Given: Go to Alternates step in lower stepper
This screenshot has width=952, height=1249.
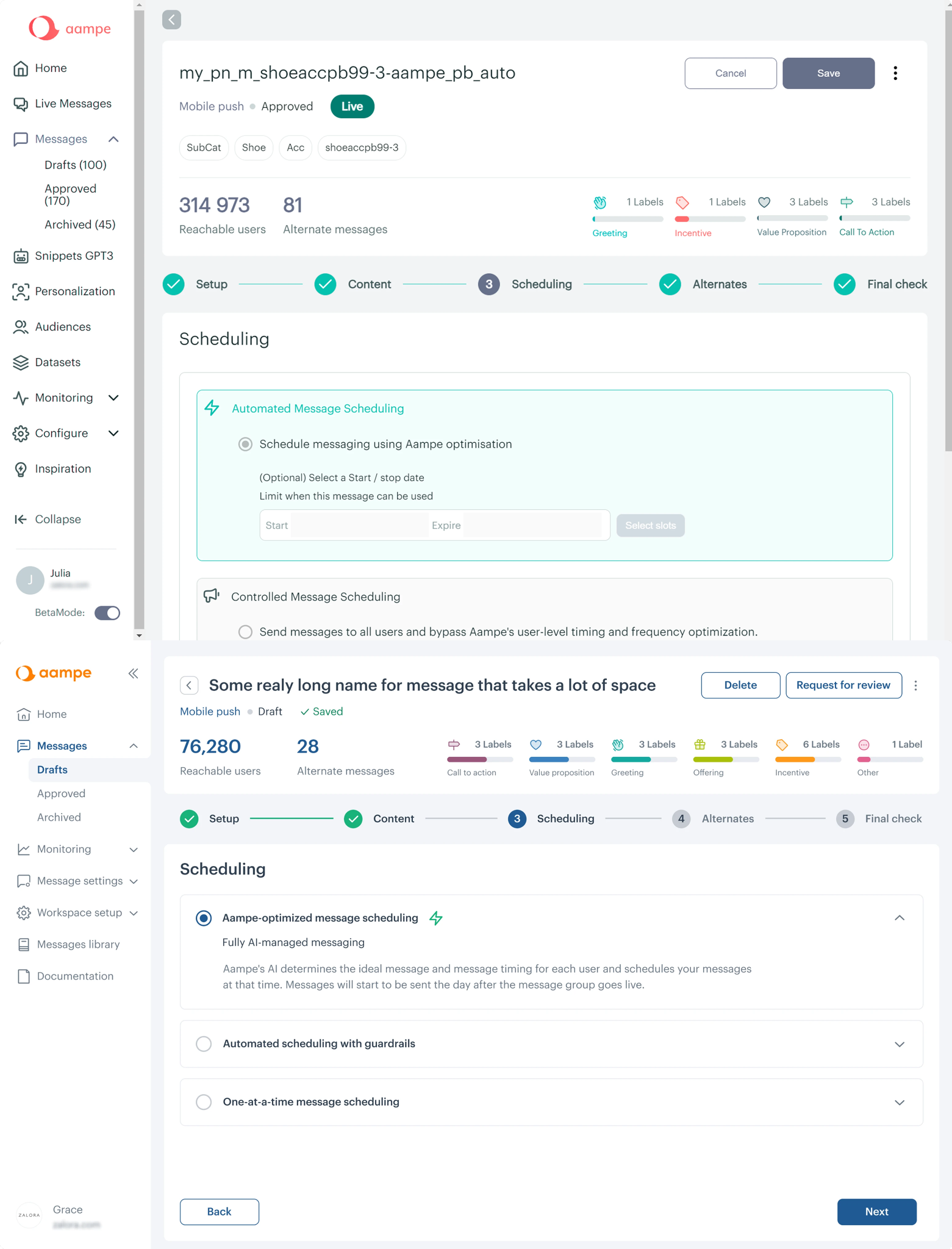Looking at the screenshot, I should click(x=713, y=818).
